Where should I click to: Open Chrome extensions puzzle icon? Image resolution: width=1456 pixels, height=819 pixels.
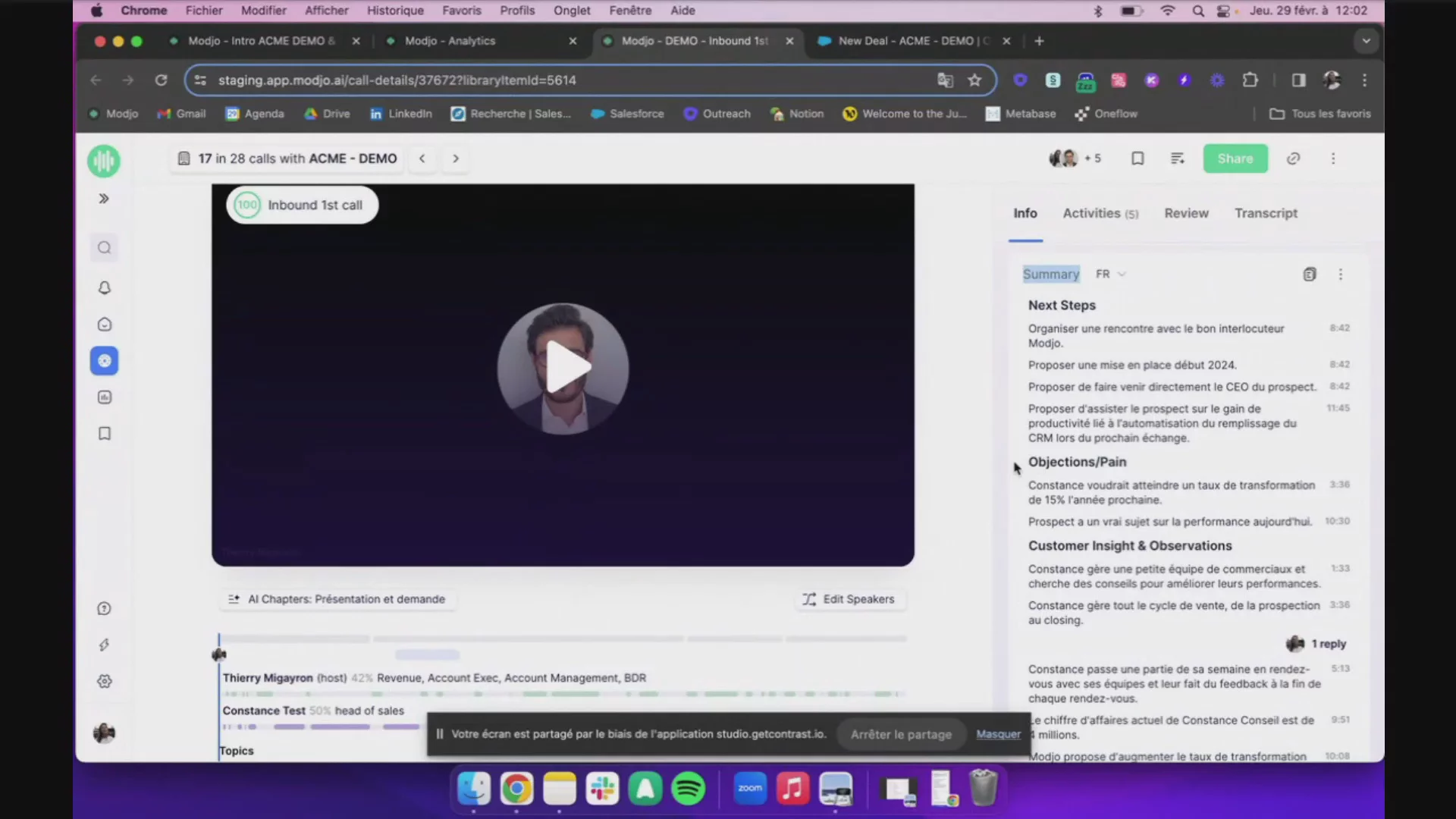(x=1250, y=80)
